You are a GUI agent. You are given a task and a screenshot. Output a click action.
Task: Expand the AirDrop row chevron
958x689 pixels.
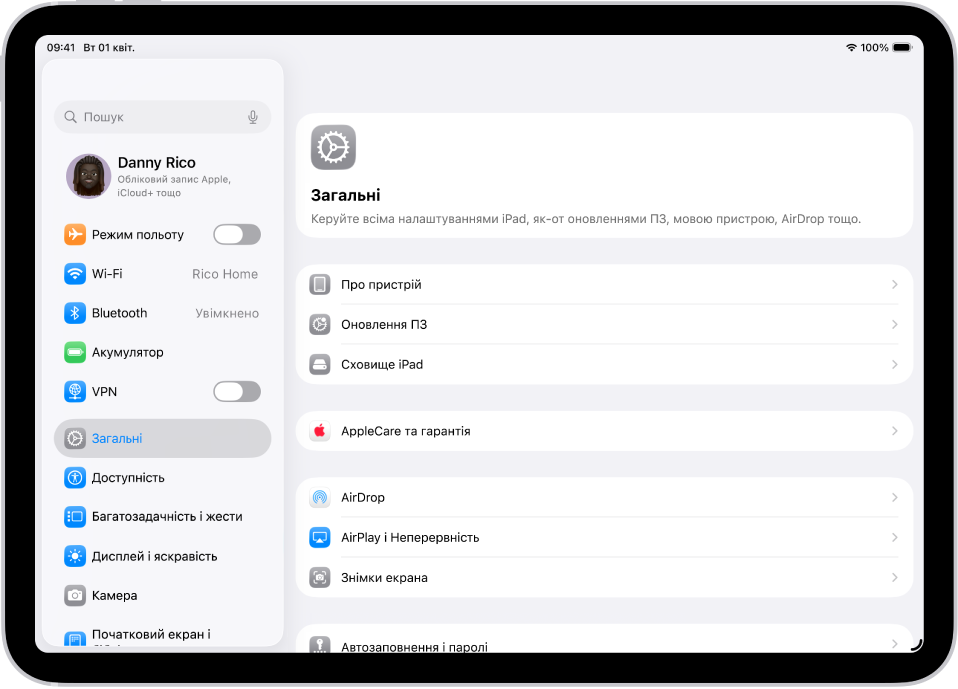pos(894,498)
